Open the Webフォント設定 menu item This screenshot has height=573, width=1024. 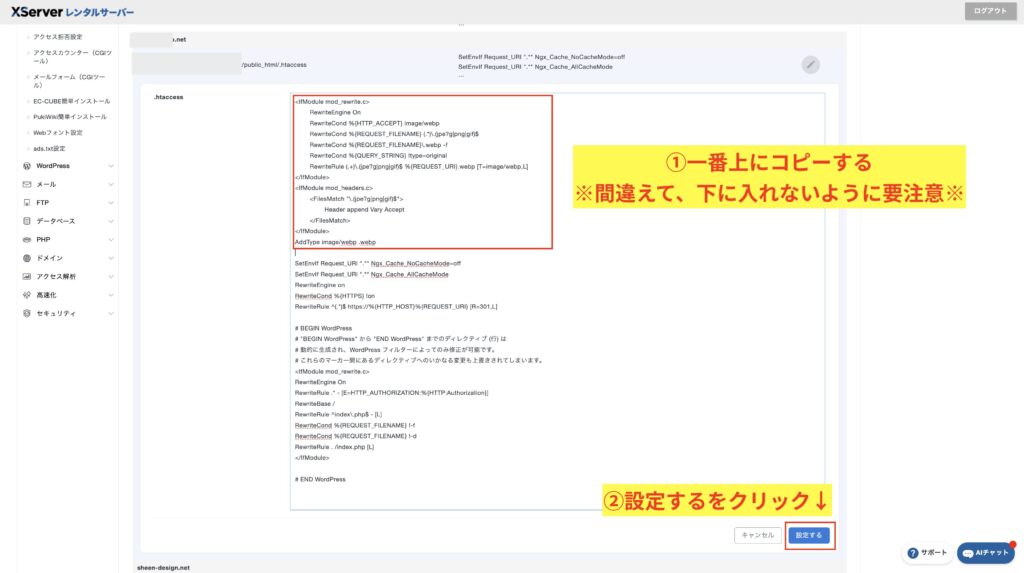pyautogui.click(x=57, y=132)
